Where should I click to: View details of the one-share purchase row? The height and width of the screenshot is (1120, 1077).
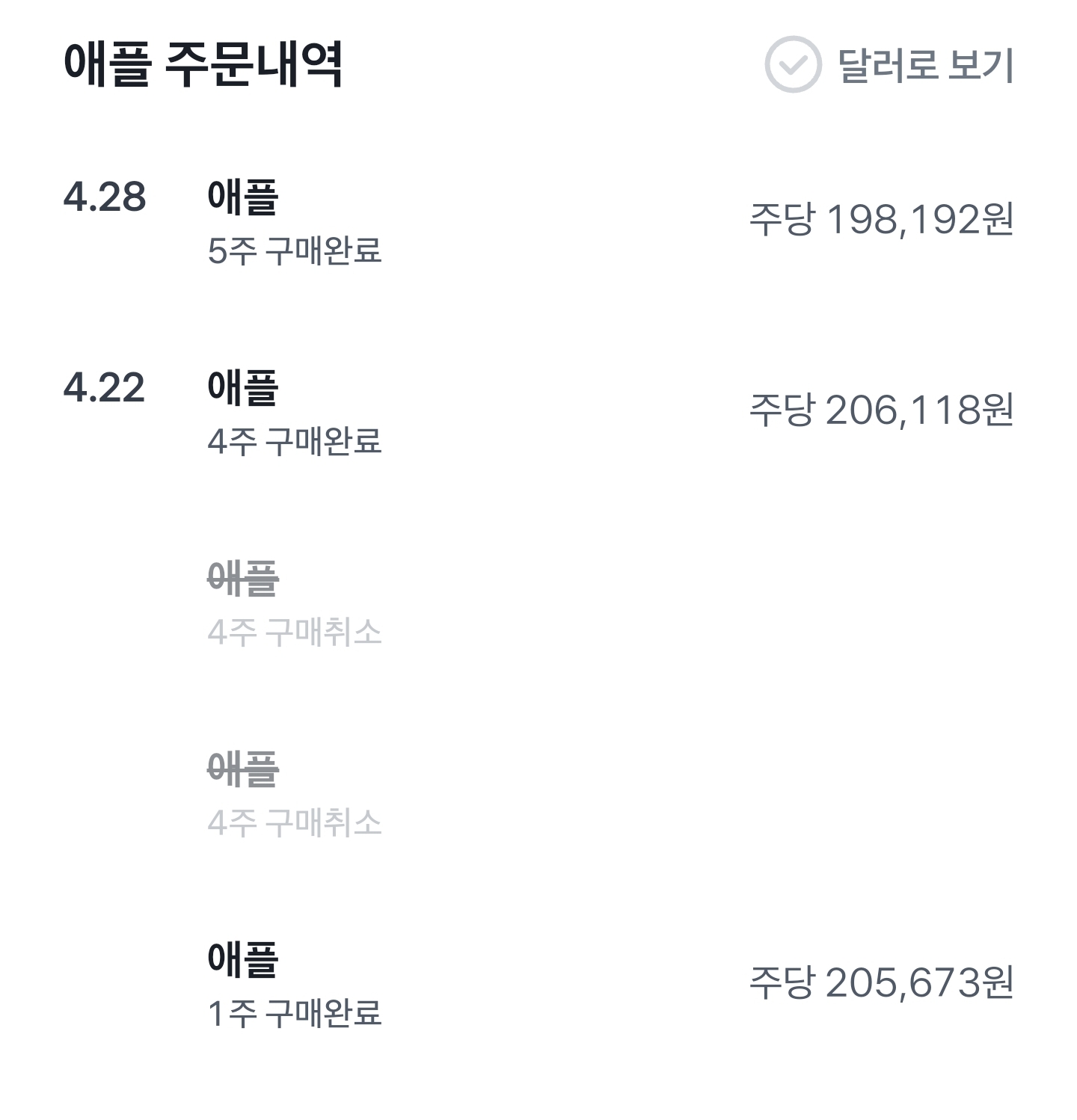coord(538,985)
